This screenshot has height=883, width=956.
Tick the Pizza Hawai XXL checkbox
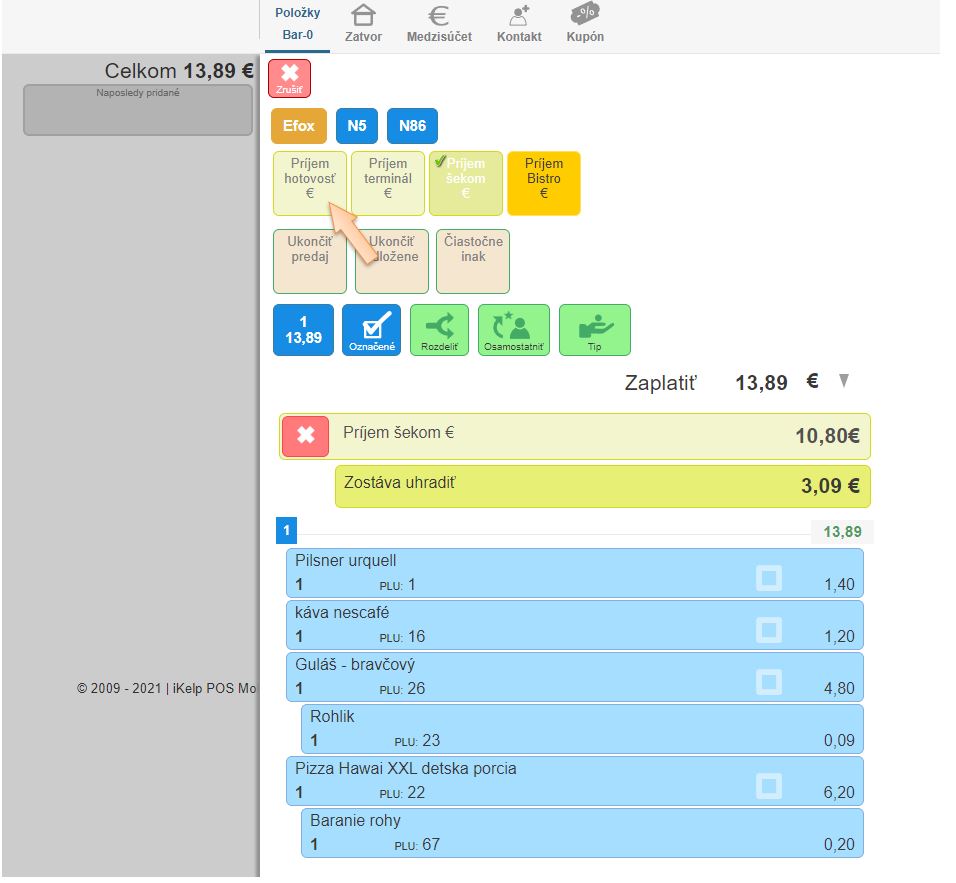(x=768, y=785)
